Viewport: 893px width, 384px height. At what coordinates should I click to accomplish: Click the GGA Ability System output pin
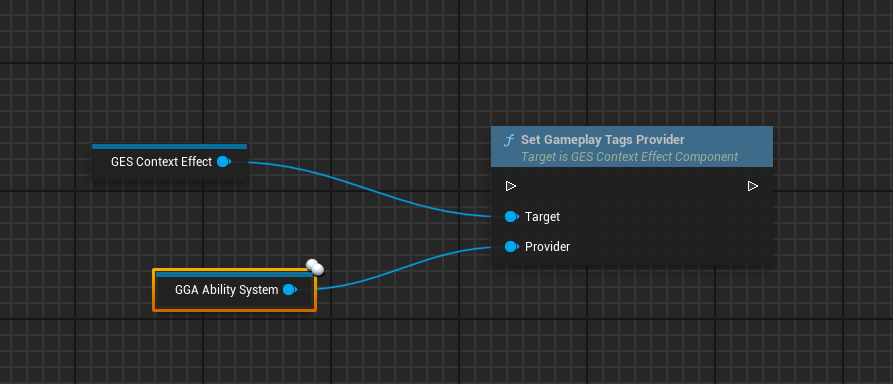pos(290,290)
